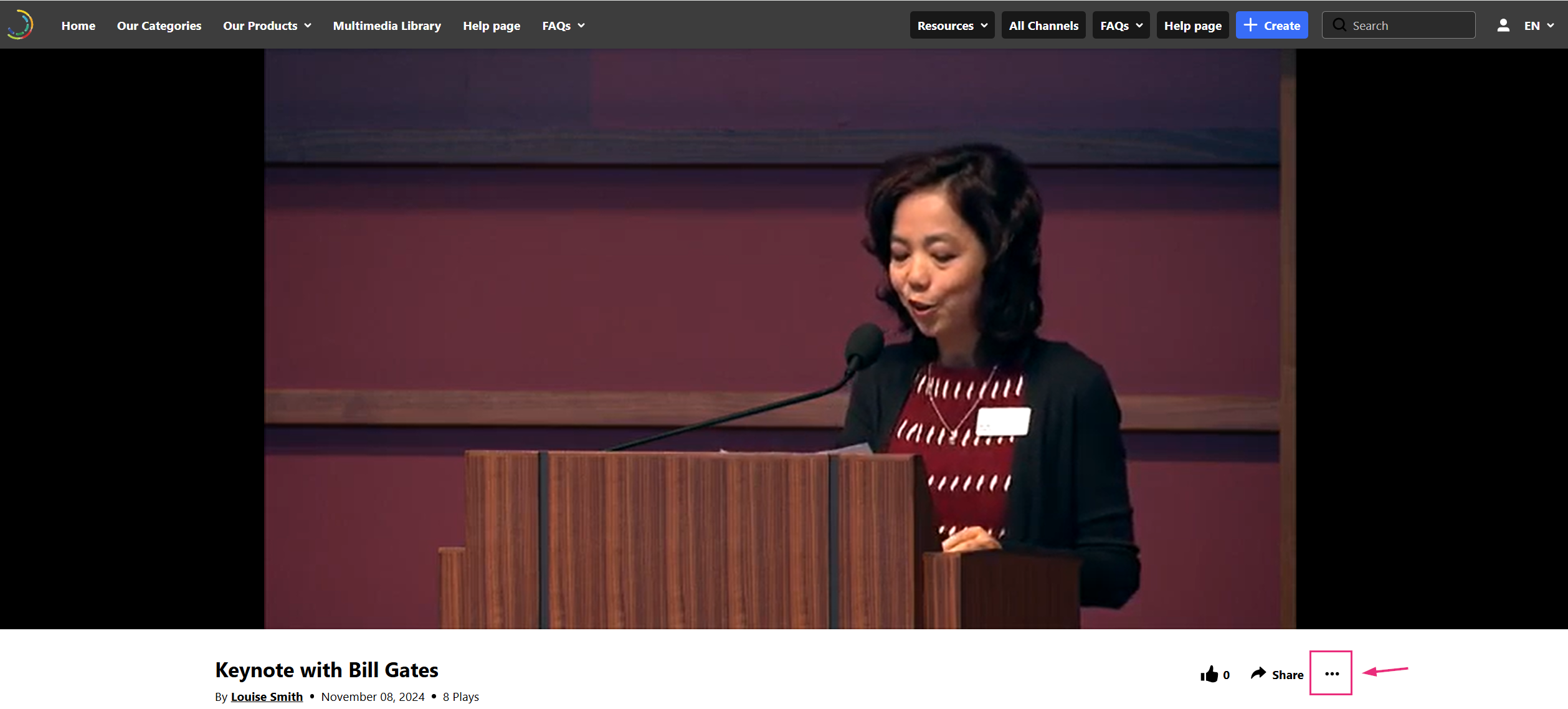Open Louise Smith author link
Image resolution: width=1568 pixels, height=709 pixels.
tap(267, 697)
